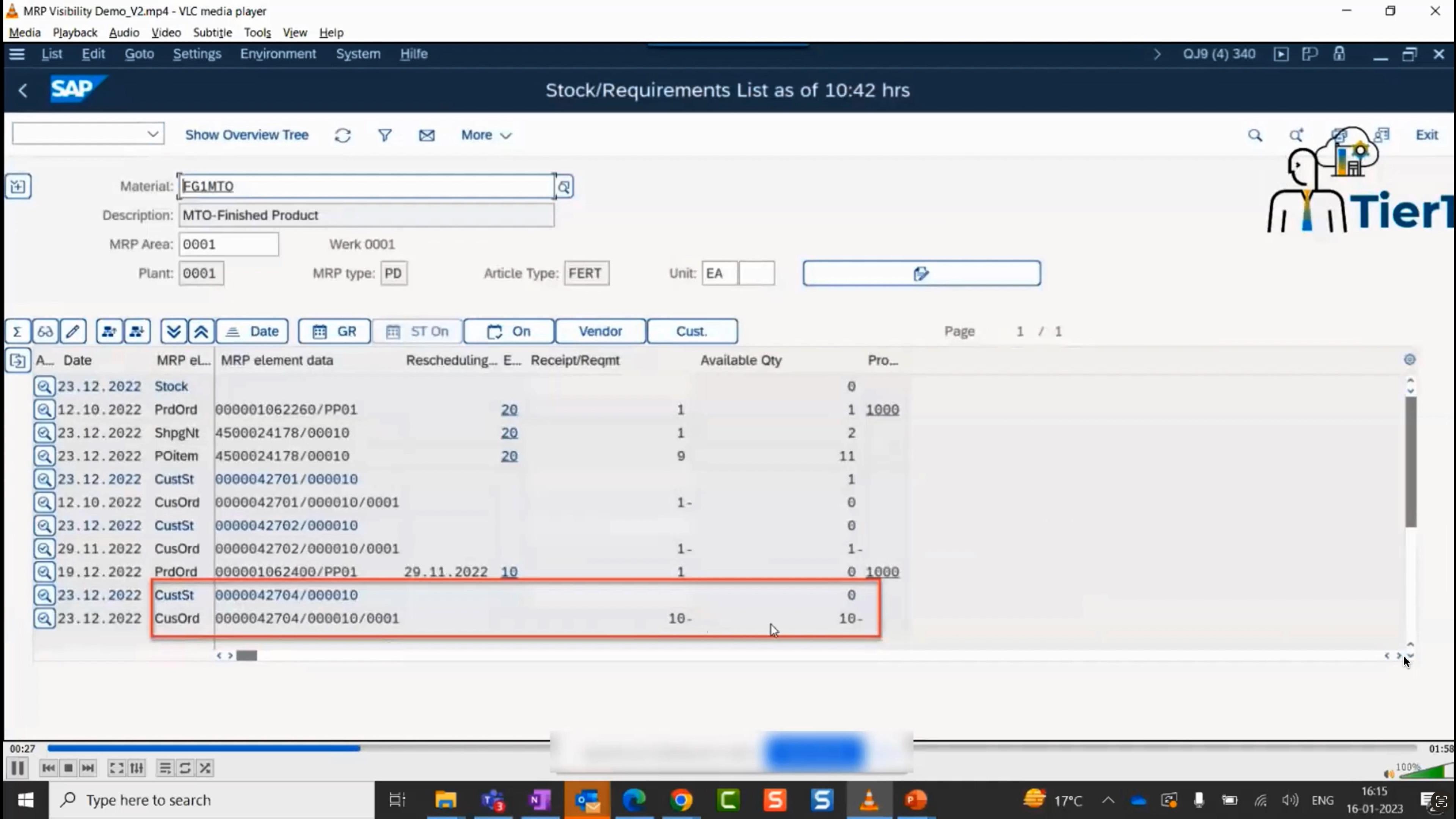Screen dimensions: 1456x819
Task: Click the refresh icon next to Show Overview Tree
Action: pyautogui.click(x=342, y=135)
